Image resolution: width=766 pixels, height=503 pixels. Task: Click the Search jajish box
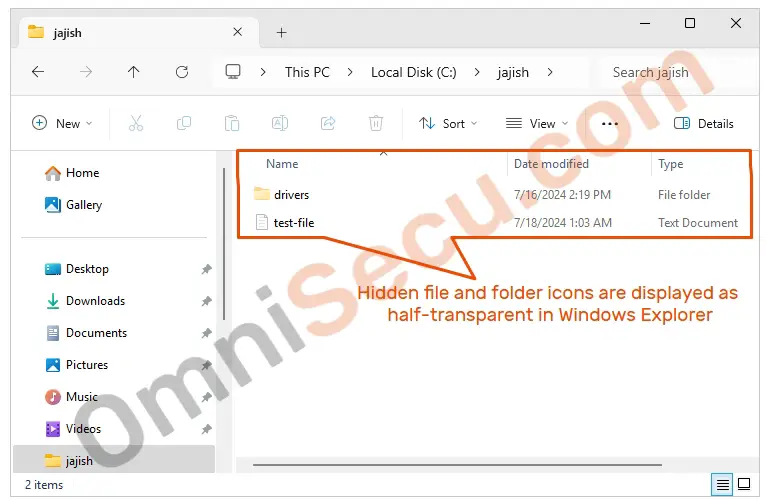[x=675, y=72]
